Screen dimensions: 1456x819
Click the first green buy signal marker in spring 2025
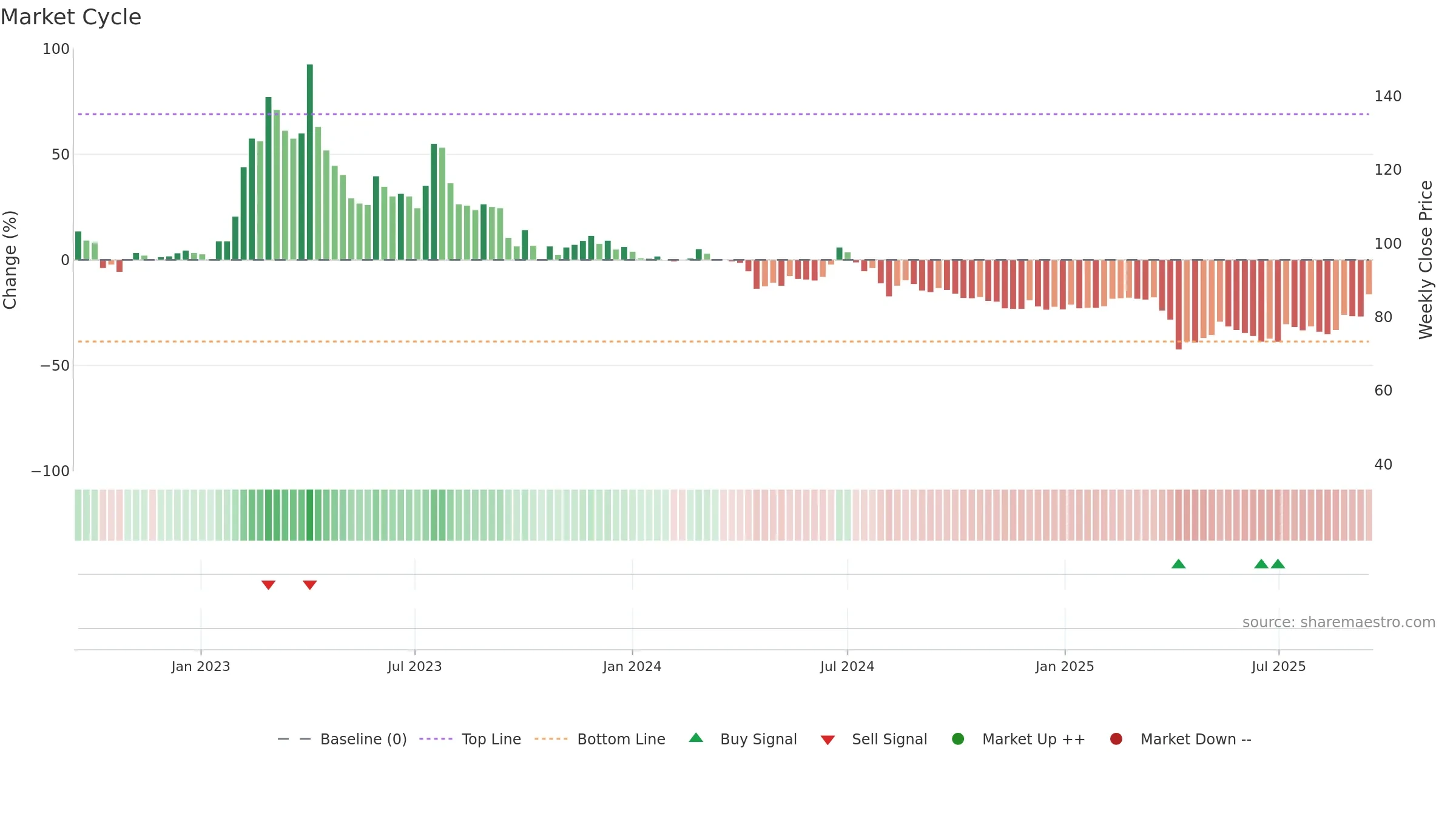[x=1179, y=564]
